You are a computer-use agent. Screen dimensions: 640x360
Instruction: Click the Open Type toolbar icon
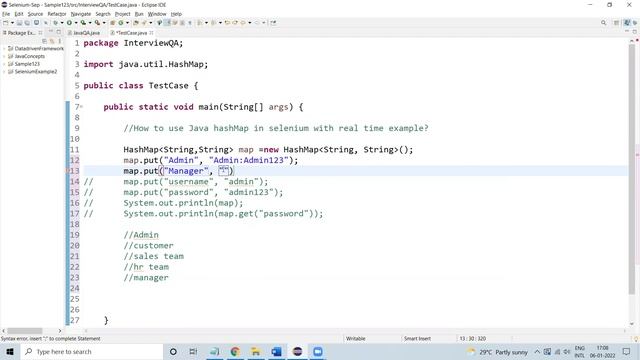pyautogui.click(x=136, y=23)
